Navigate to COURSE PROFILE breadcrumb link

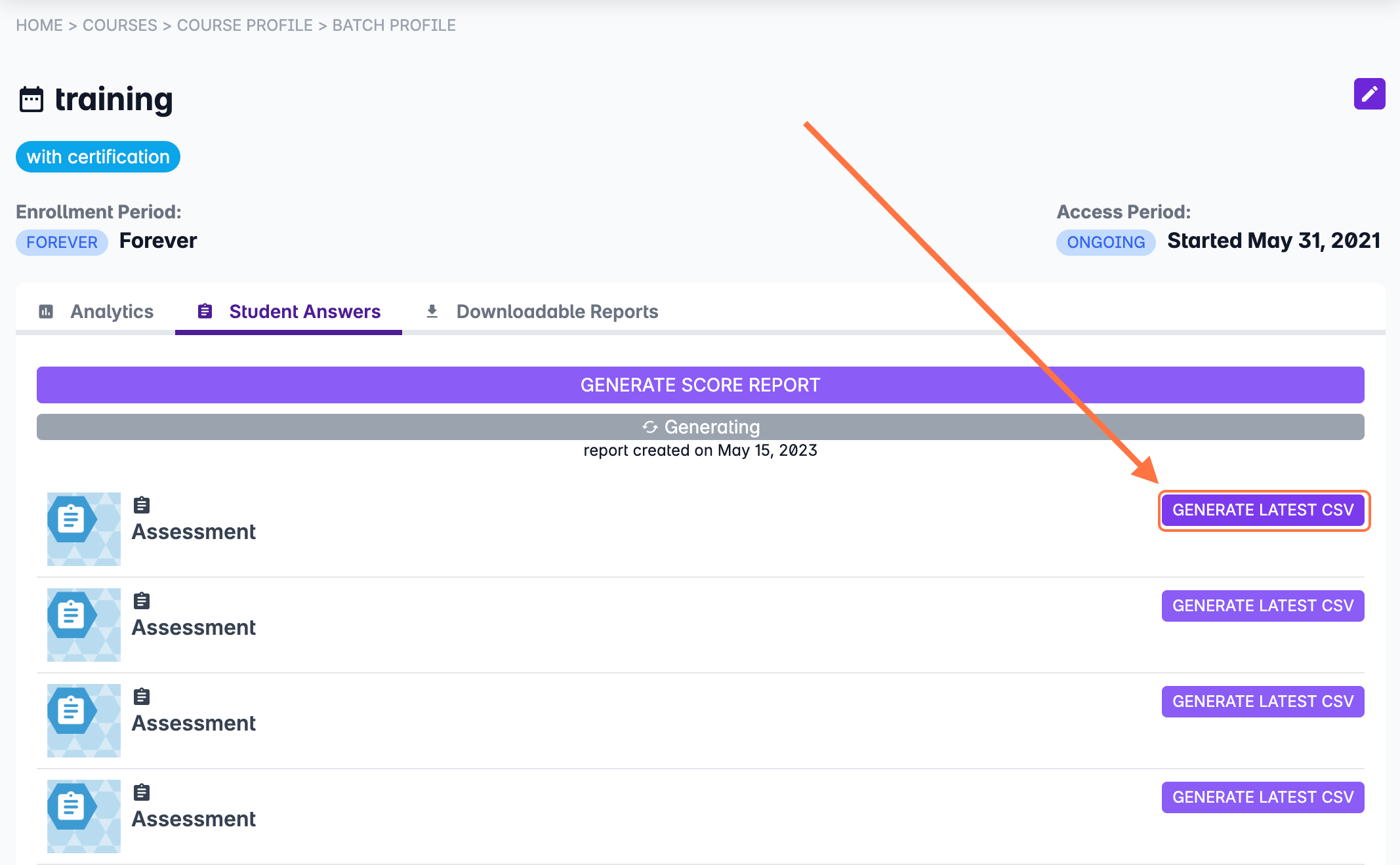[x=245, y=25]
